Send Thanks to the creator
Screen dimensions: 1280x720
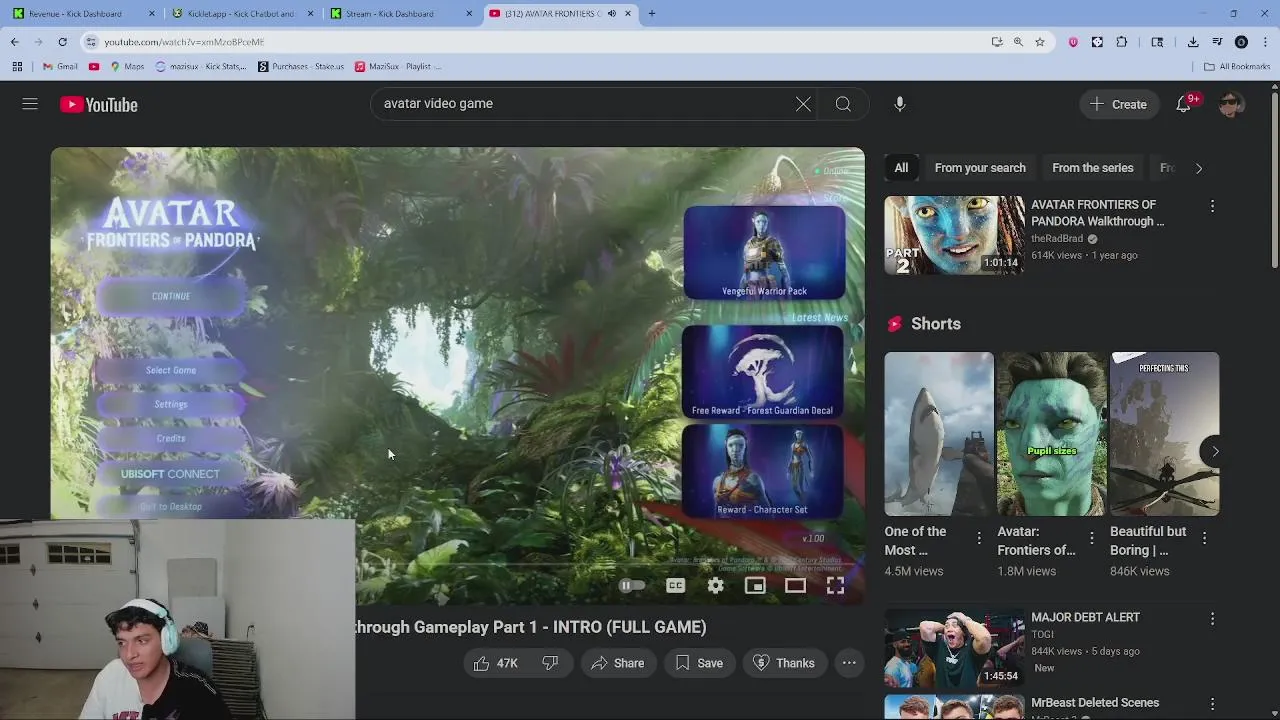point(784,663)
